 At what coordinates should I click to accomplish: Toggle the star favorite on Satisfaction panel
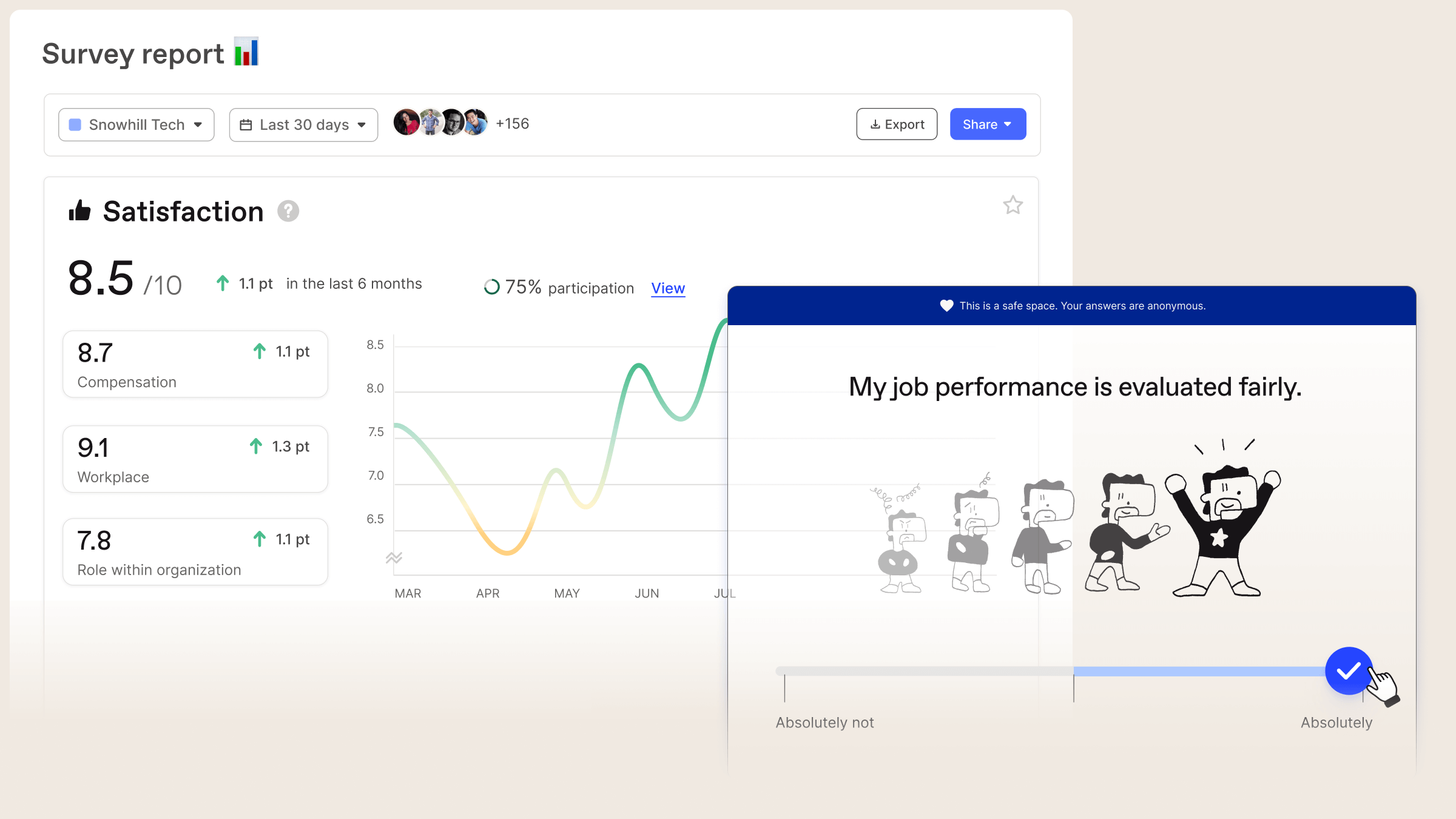tap(1014, 204)
